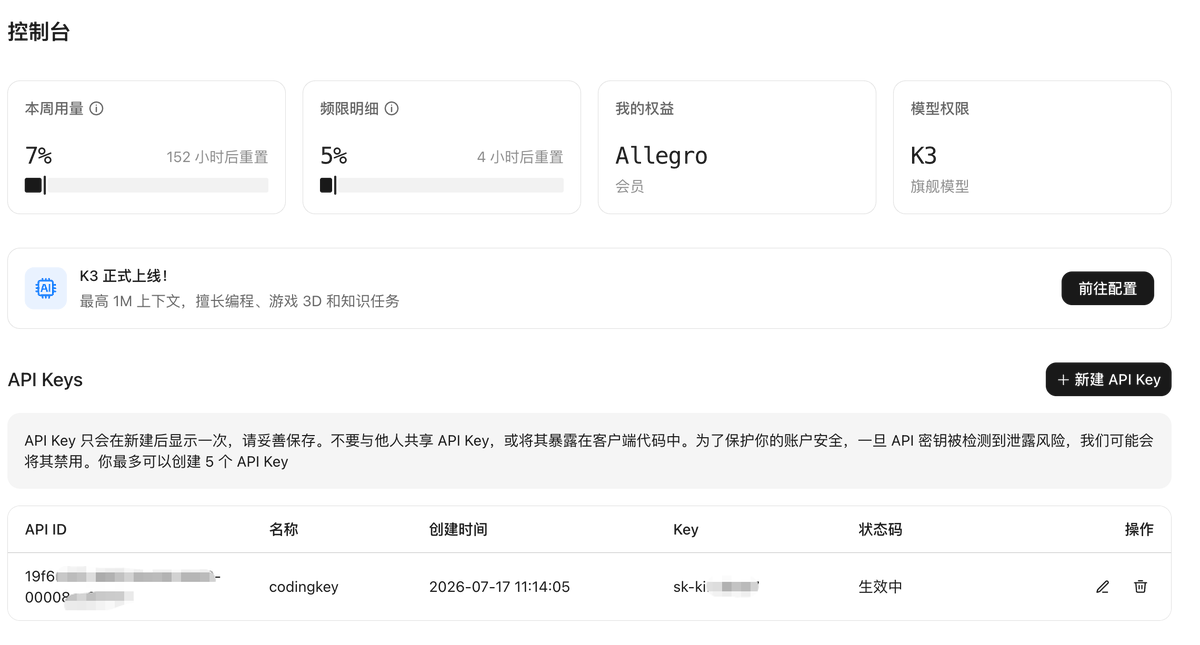The width and height of the screenshot is (1200, 645).
Task: Click the 状态码 column header
Action: 880,529
